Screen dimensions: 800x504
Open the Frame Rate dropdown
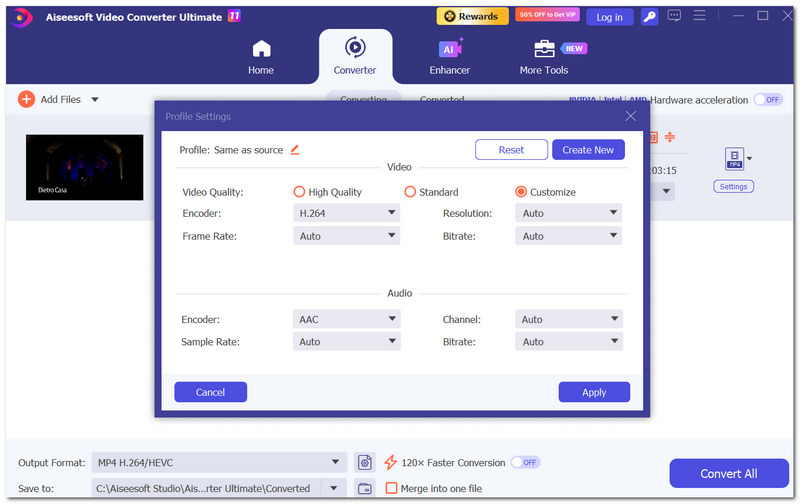tap(346, 236)
